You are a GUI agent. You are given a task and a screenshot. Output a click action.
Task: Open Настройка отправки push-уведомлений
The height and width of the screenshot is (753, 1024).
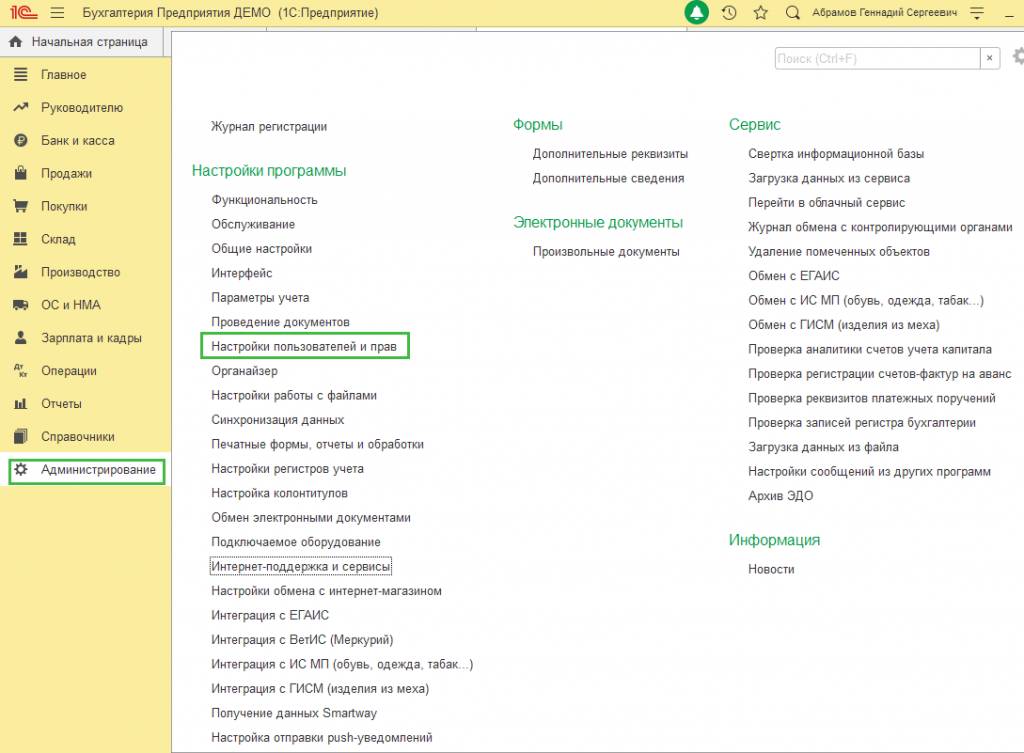click(x=321, y=737)
